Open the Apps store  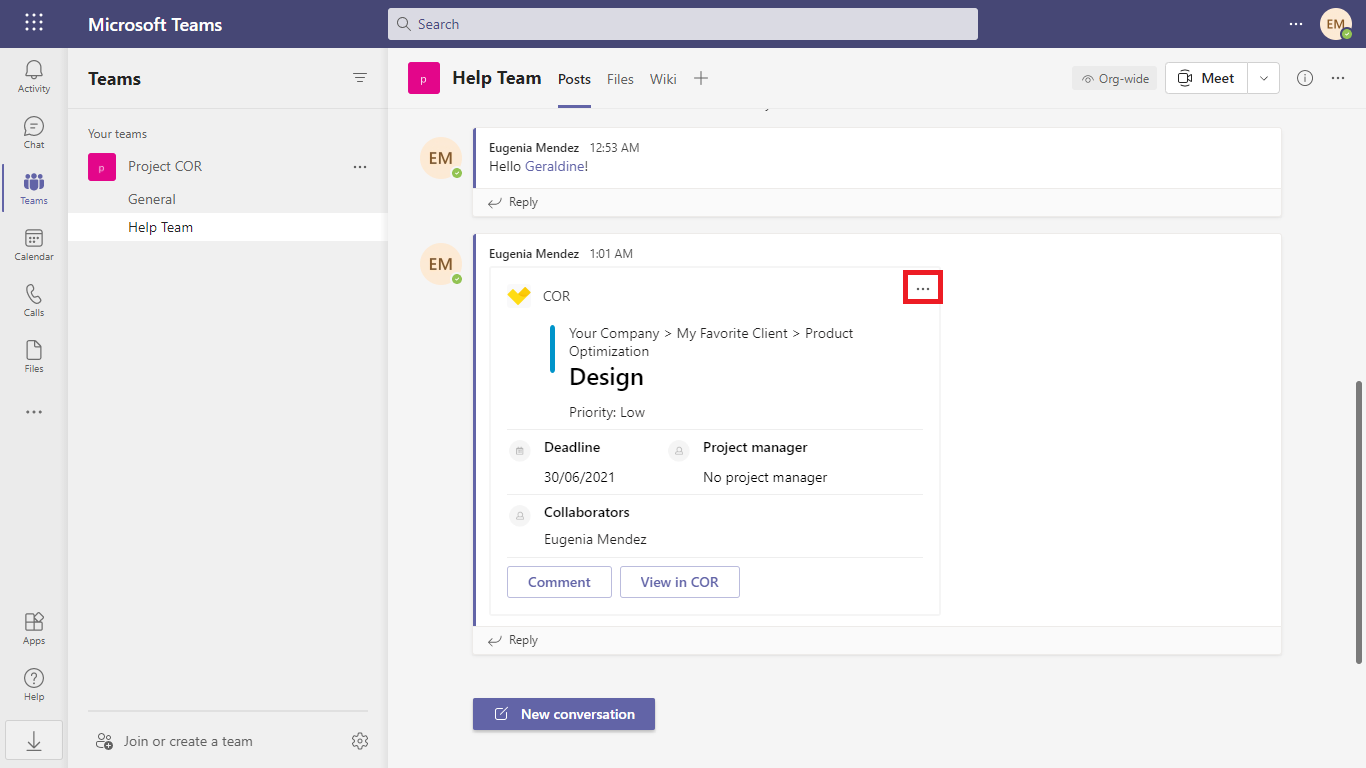(x=34, y=629)
